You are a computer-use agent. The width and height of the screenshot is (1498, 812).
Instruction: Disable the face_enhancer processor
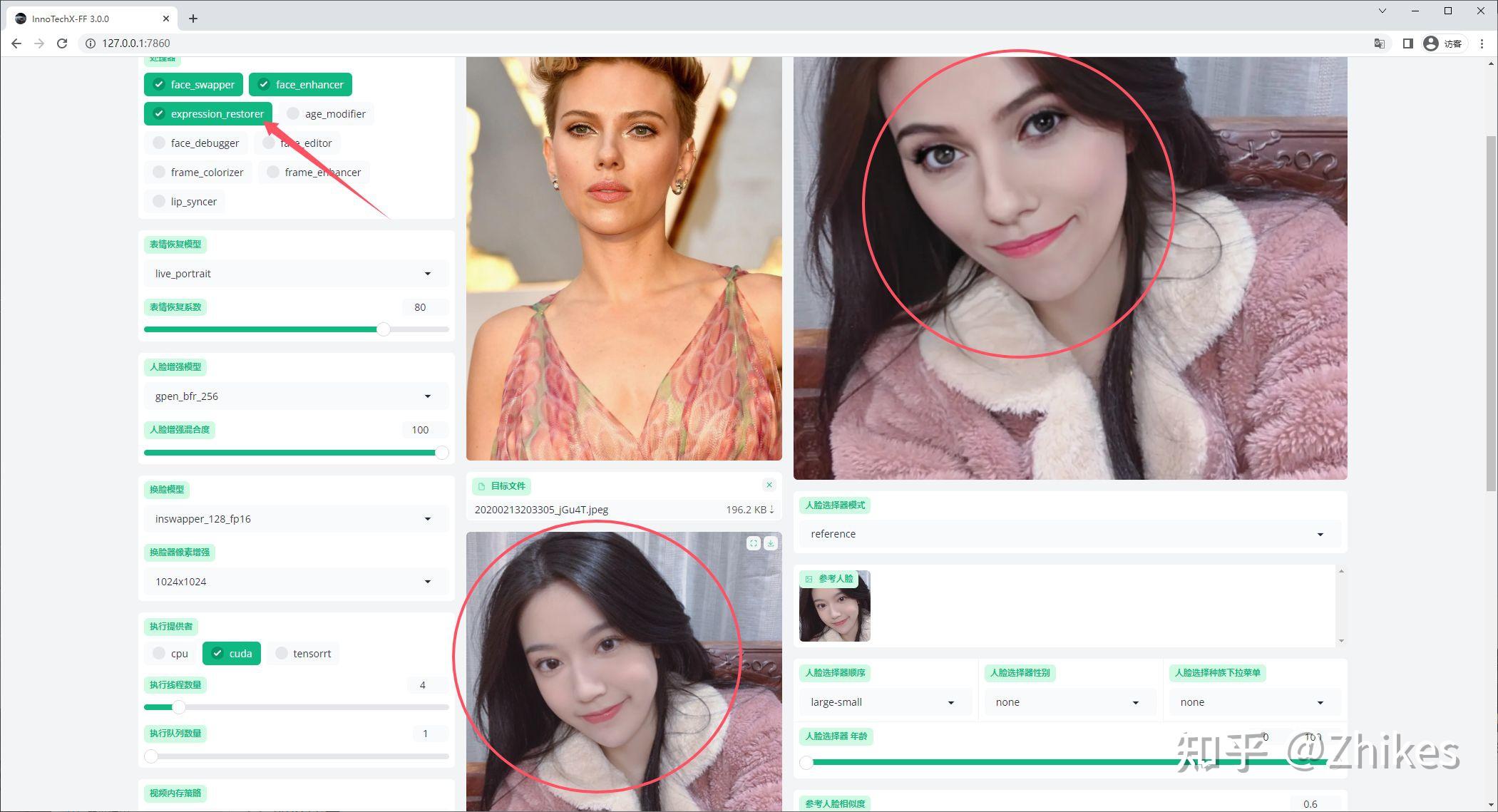pos(300,84)
